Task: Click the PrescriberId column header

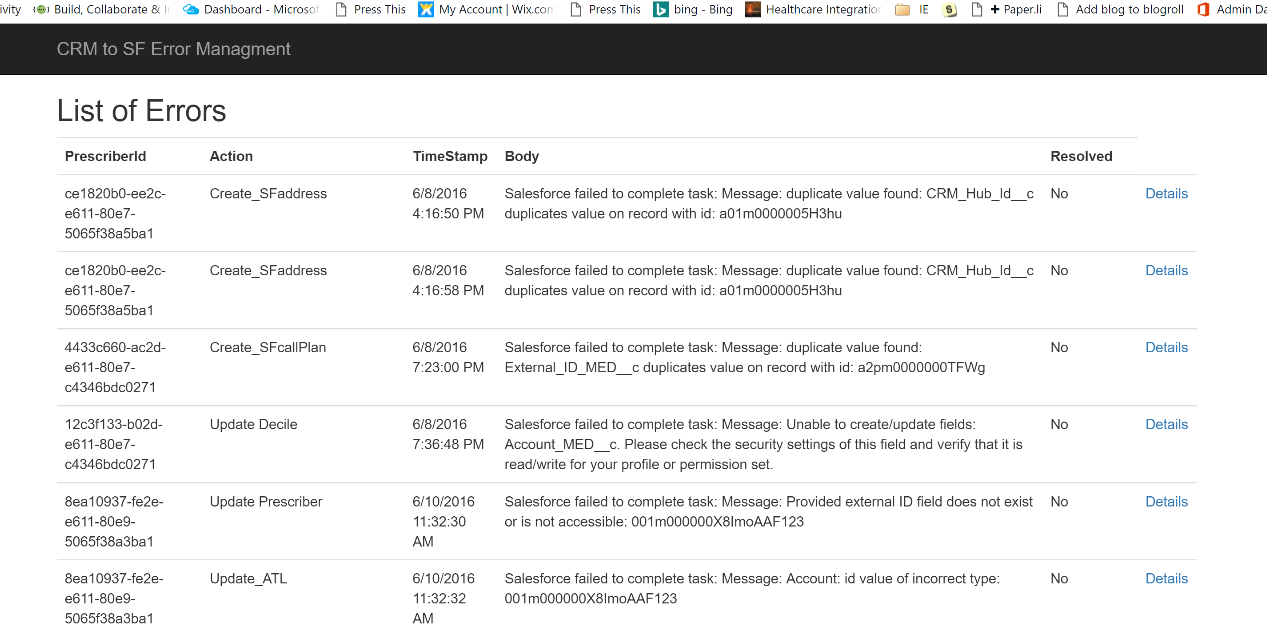Action: [106, 156]
